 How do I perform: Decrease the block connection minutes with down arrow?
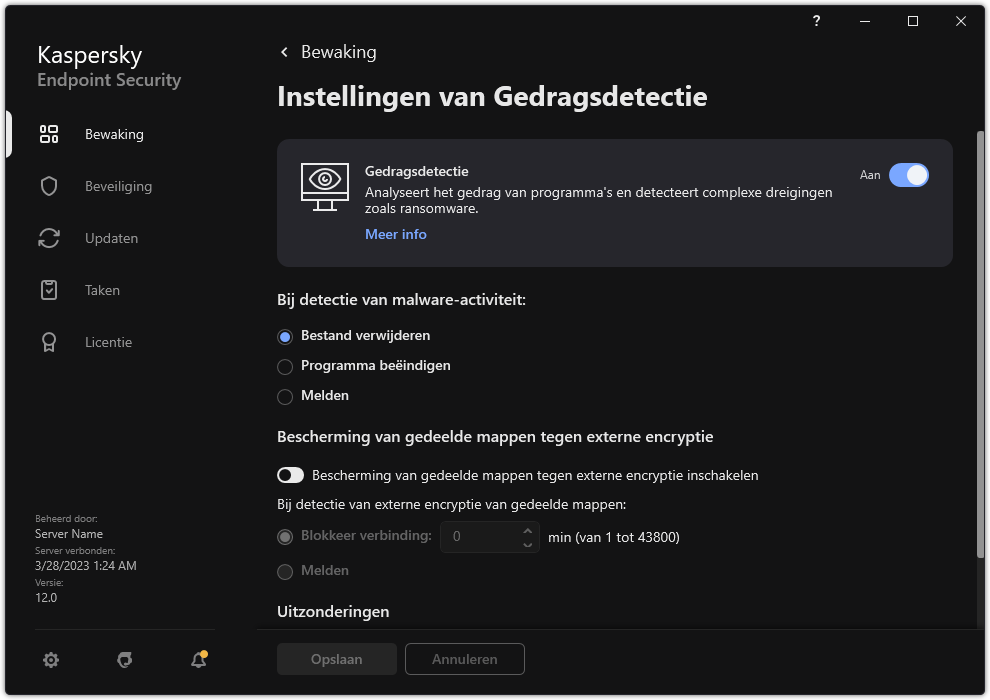[528, 543]
